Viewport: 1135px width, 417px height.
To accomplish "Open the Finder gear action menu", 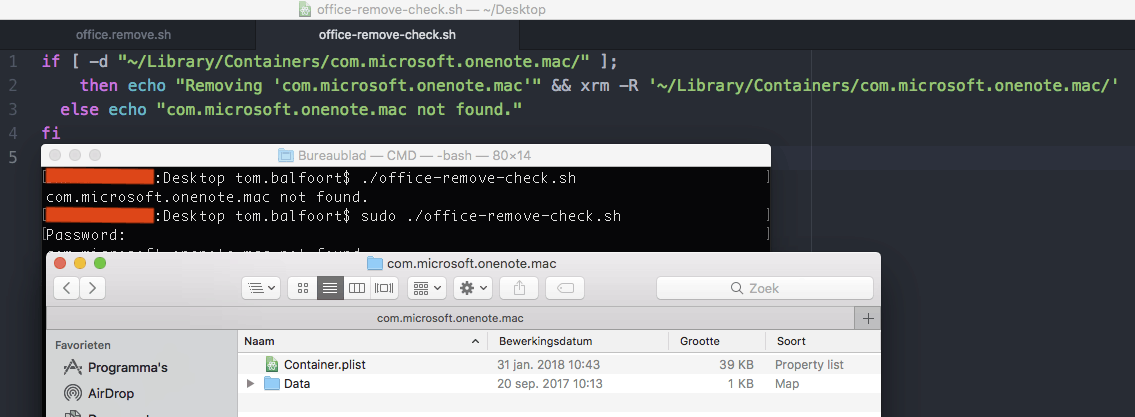I will click(x=473, y=287).
